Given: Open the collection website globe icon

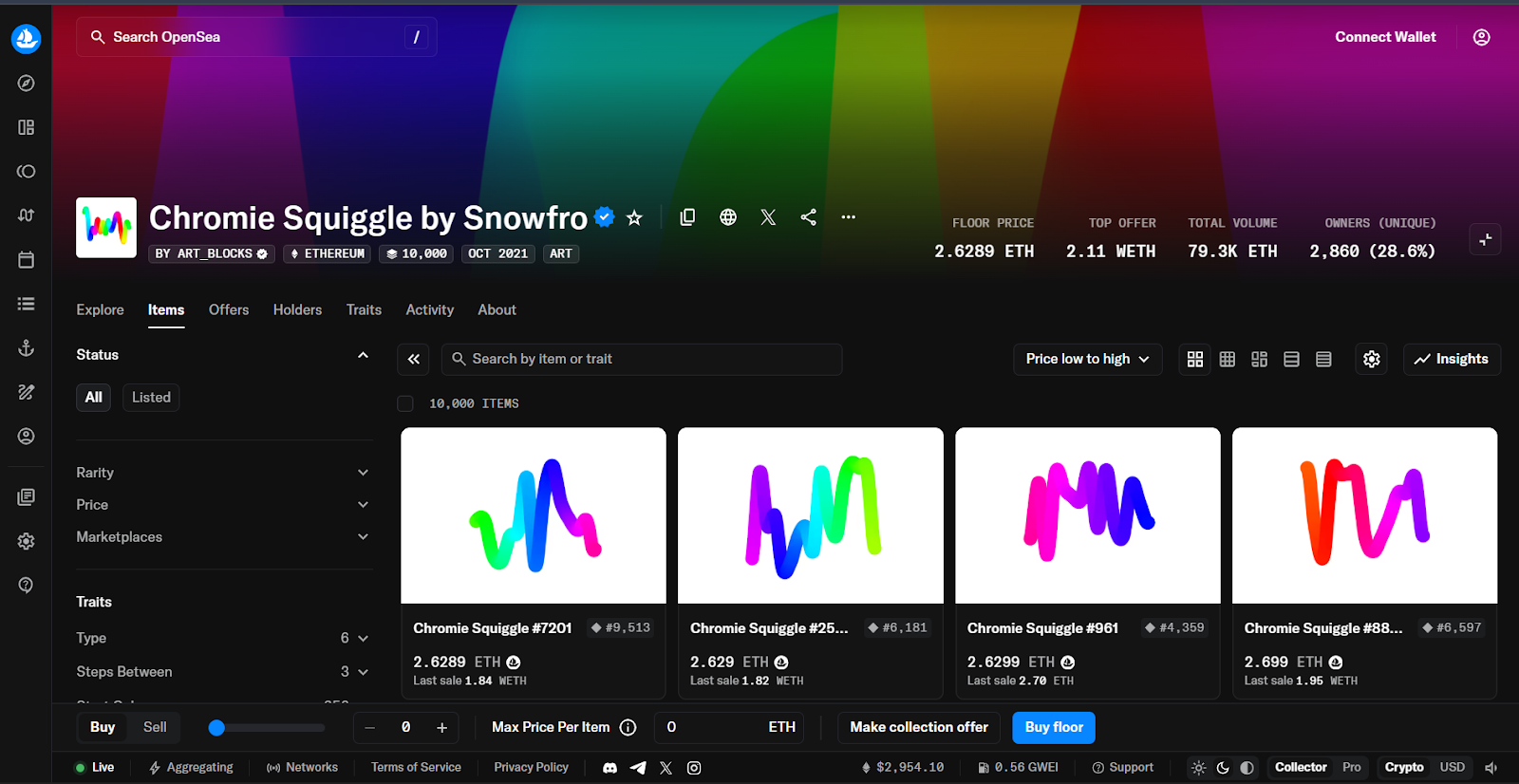Looking at the screenshot, I should 728,217.
